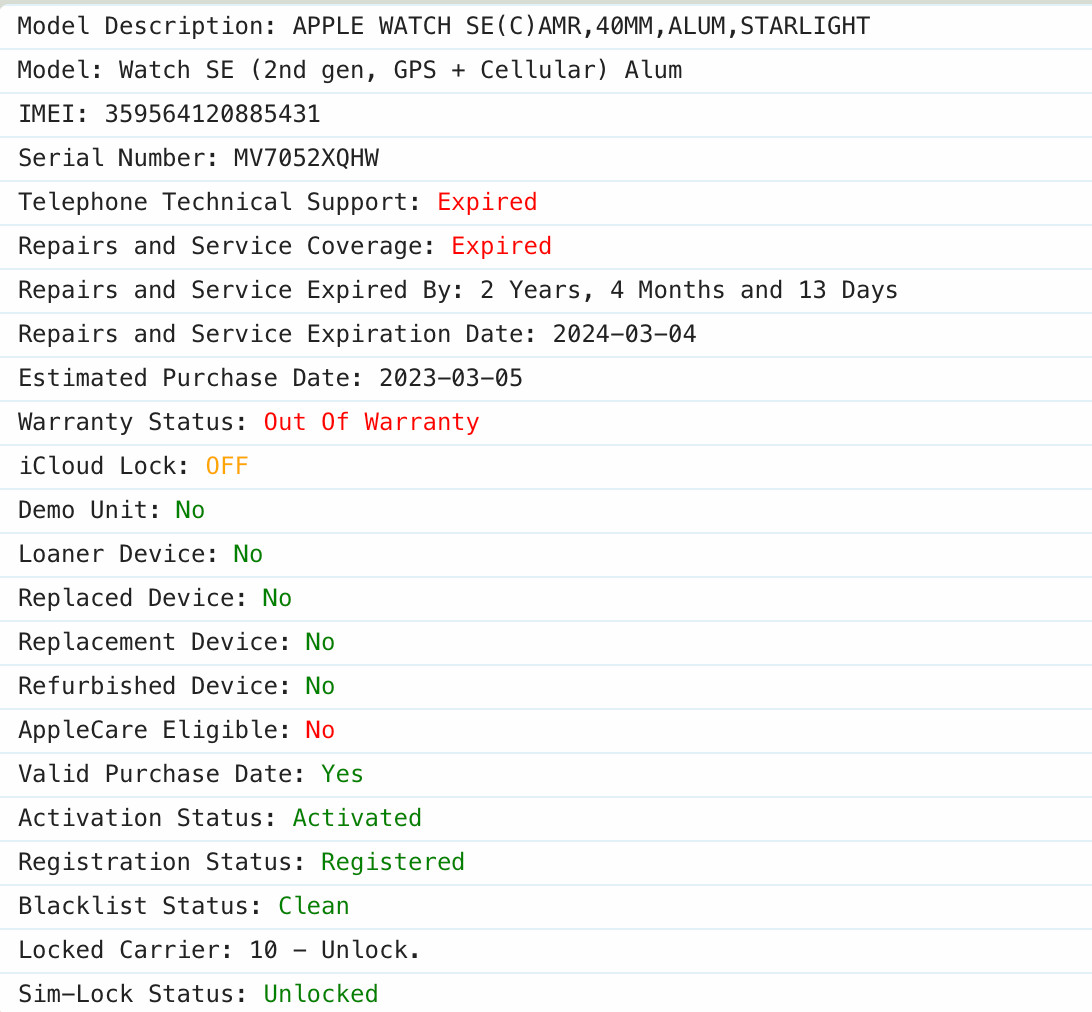Select the Model text Watch SE (2nd gen, GPS + Cellular) Alum

pos(400,70)
